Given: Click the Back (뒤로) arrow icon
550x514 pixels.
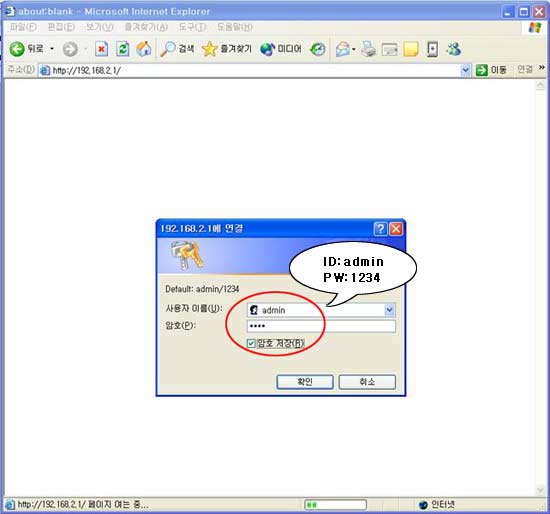Looking at the screenshot, I should coord(17,49).
